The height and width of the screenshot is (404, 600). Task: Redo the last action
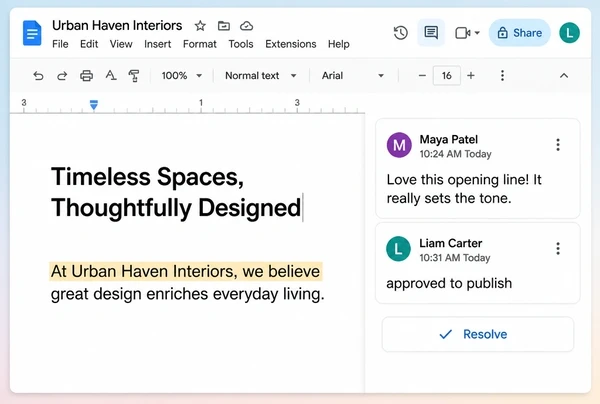click(62, 76)
